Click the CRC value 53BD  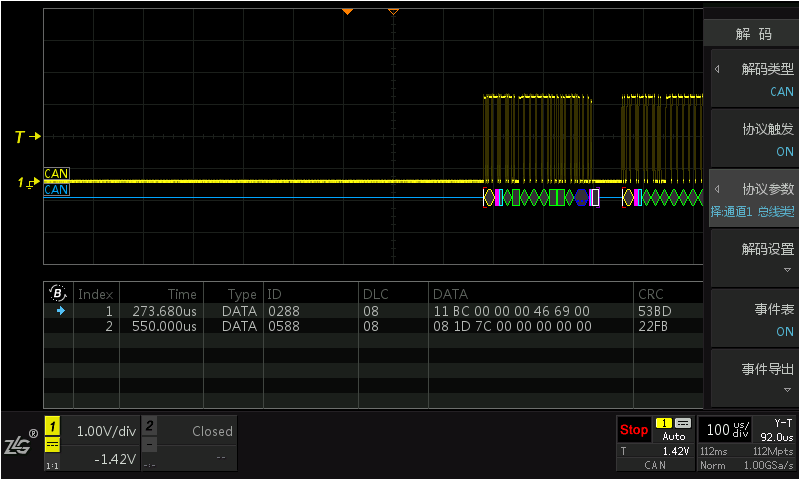(655, 311)
